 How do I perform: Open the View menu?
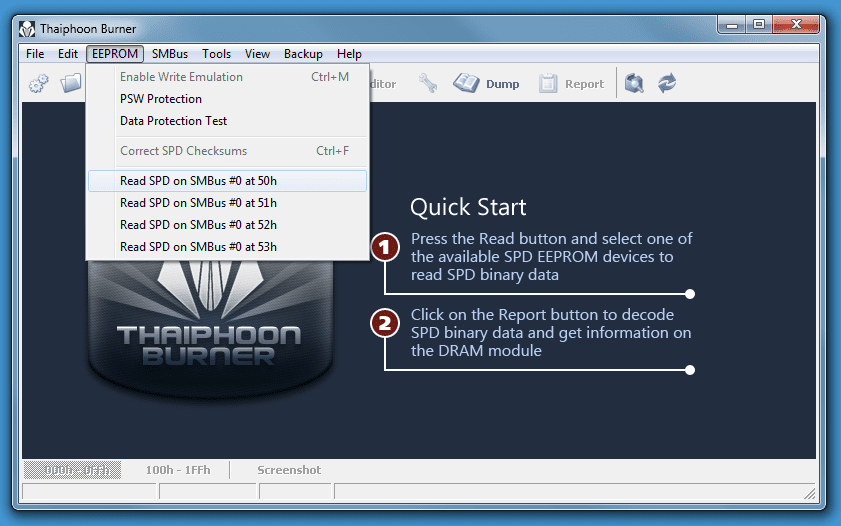[257, 54]
